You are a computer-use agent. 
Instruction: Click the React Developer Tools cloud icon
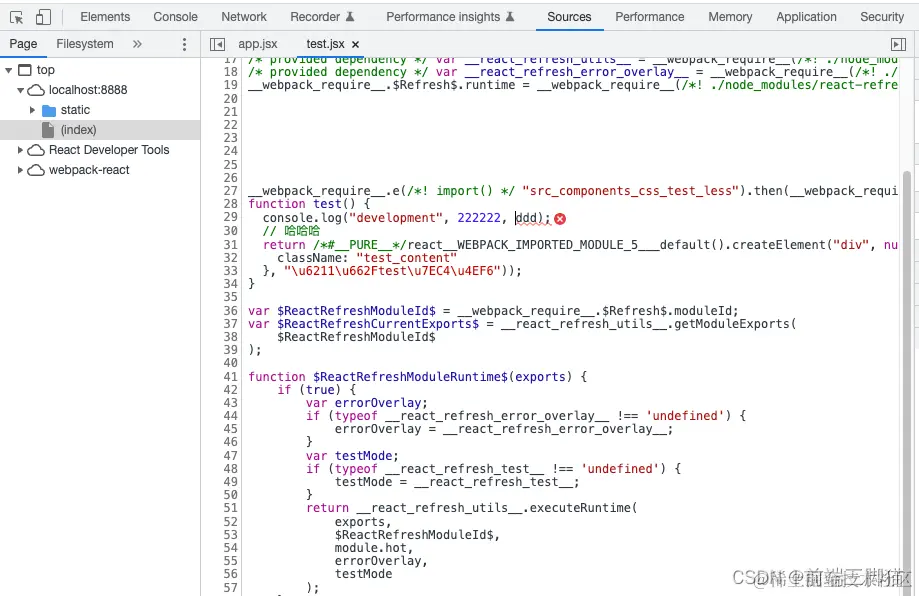pyautogui.click(x=36, y=150)
